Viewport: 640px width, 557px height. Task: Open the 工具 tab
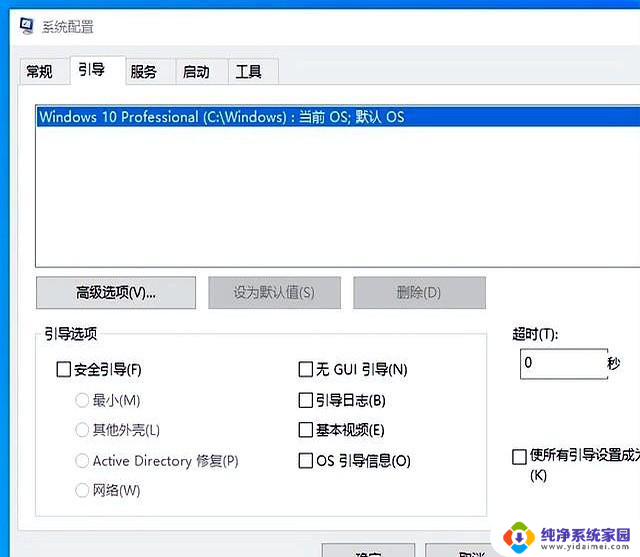click(x=253, y=72)
